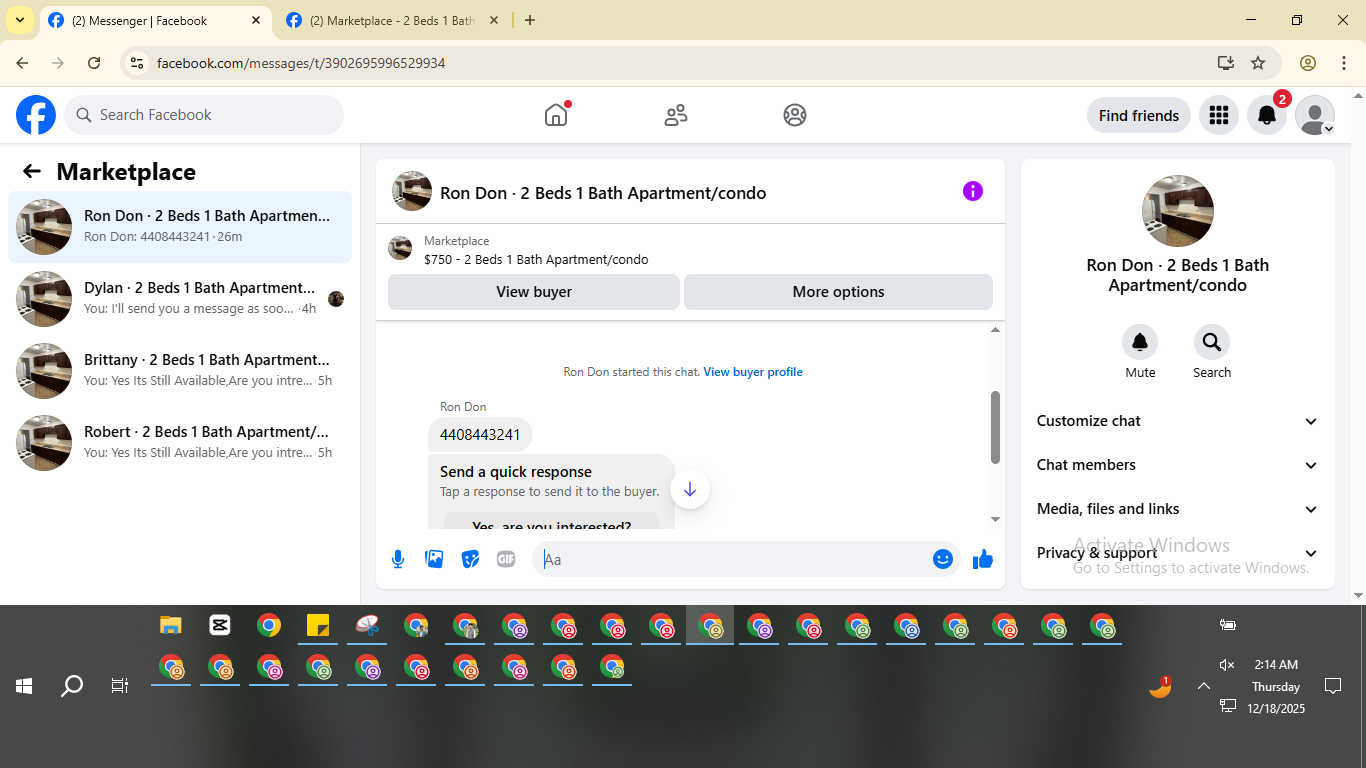This screenshot has height=768, width=1366.
Task: Open conversation information purple icon
Action: coord(973,191)
